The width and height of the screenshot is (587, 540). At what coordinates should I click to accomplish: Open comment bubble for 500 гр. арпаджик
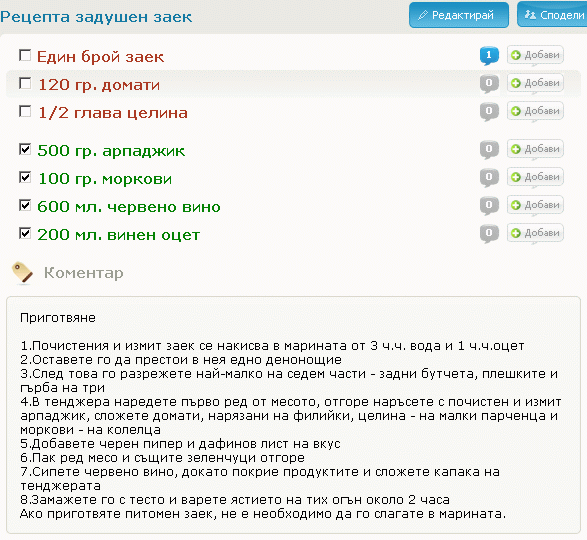[x=489, y=150]
